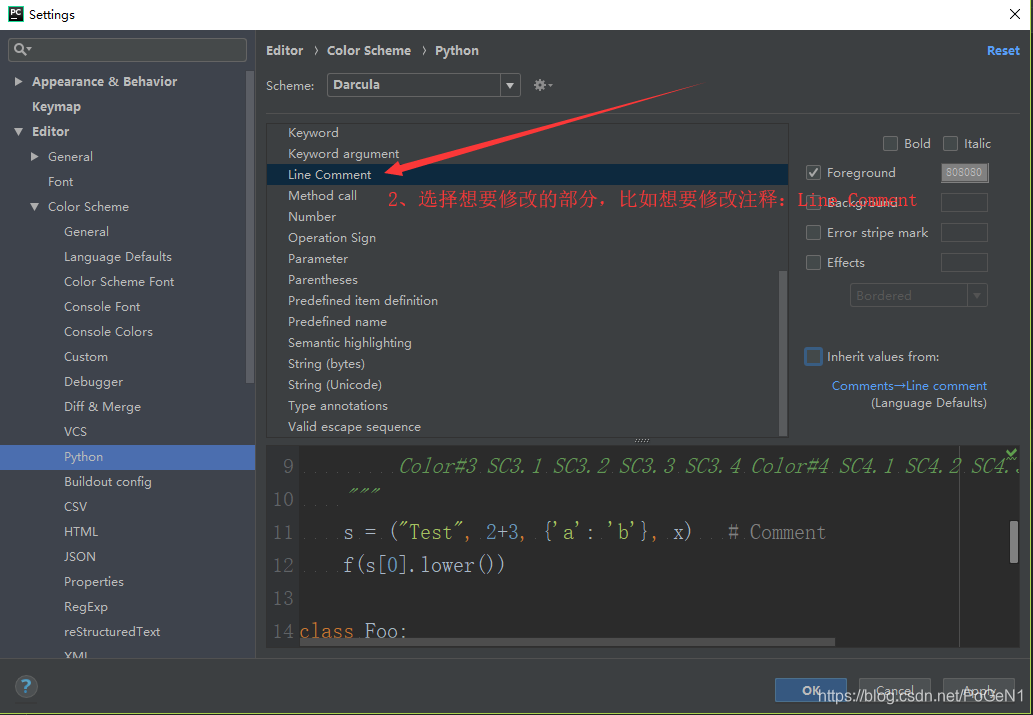Viewport: 1033px width, 715px height.
Task: Click the gear icon next to Scheme
Action: 543,85
